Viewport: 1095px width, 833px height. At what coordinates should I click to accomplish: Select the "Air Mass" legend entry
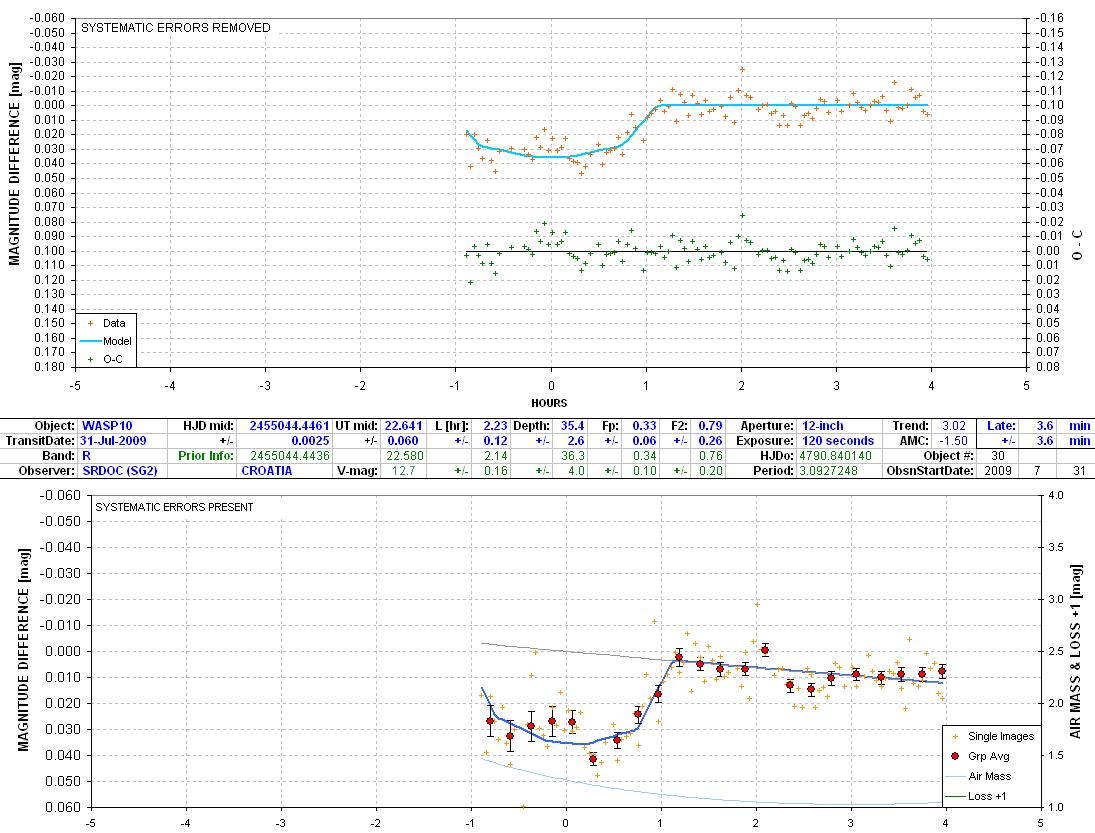(x=978, y=776)
